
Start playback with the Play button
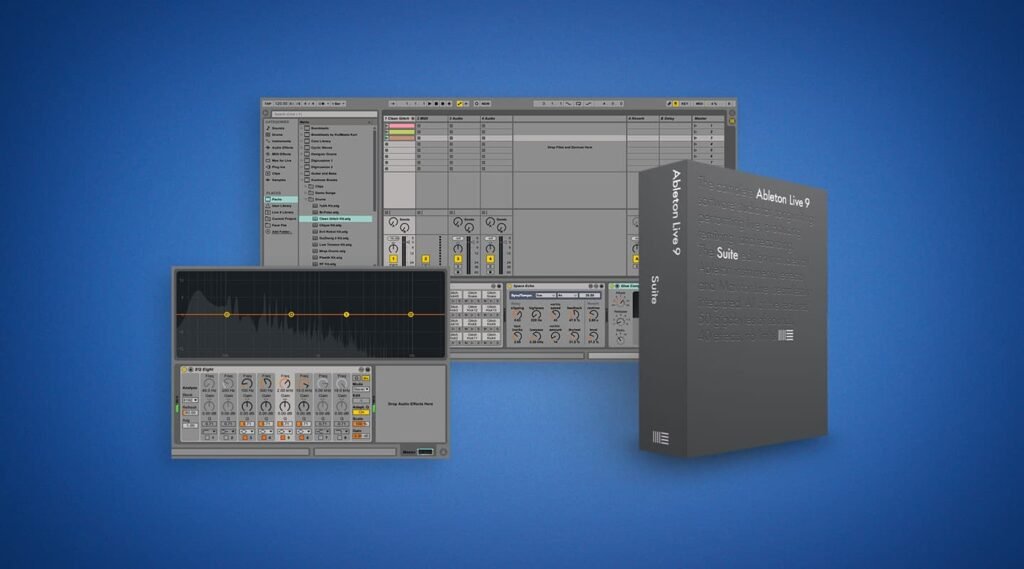[x=430, y=103]
